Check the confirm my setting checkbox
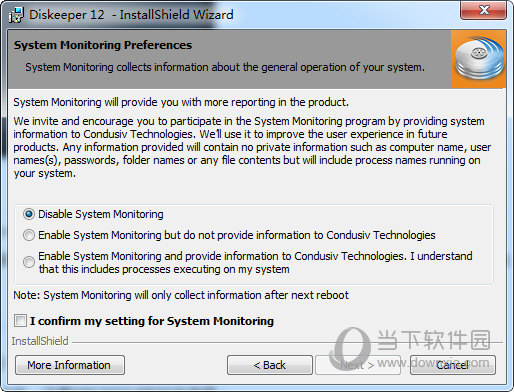Viewport: 514px width, 392px height. point(20,321)
